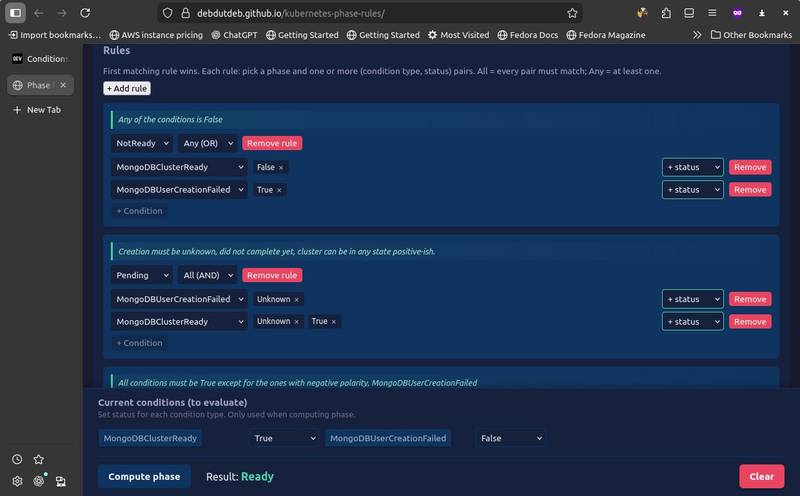Click the + Add rule button
This screenshot has height=496, width=800.
tap(127, 89)
